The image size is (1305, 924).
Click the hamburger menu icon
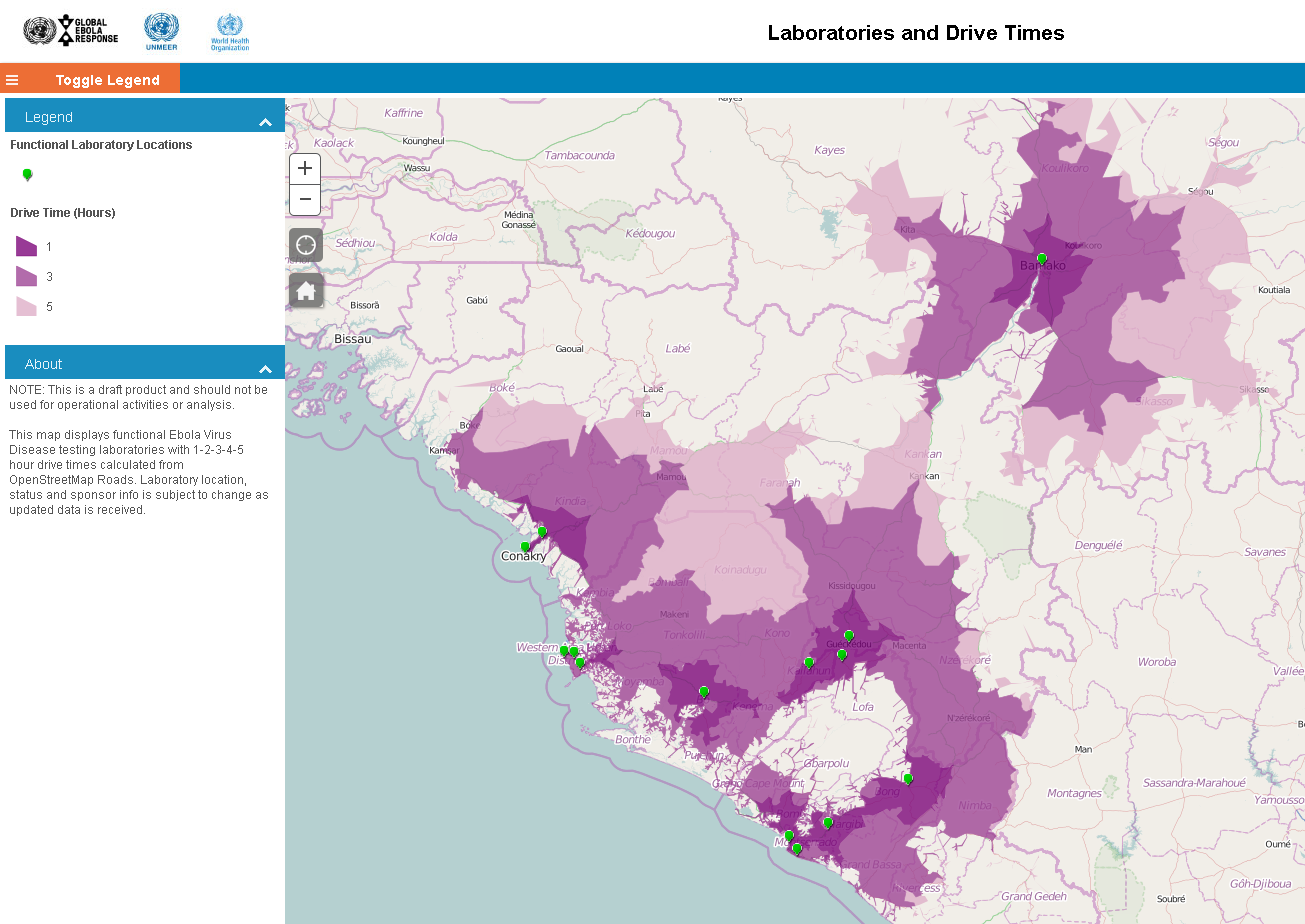click(12, 80)
